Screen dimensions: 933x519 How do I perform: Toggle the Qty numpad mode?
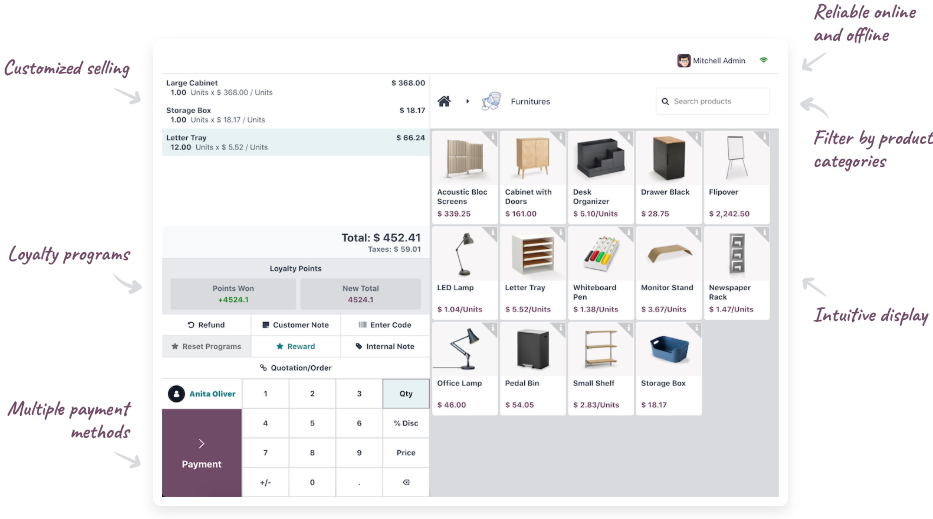[x=405, y=394]
